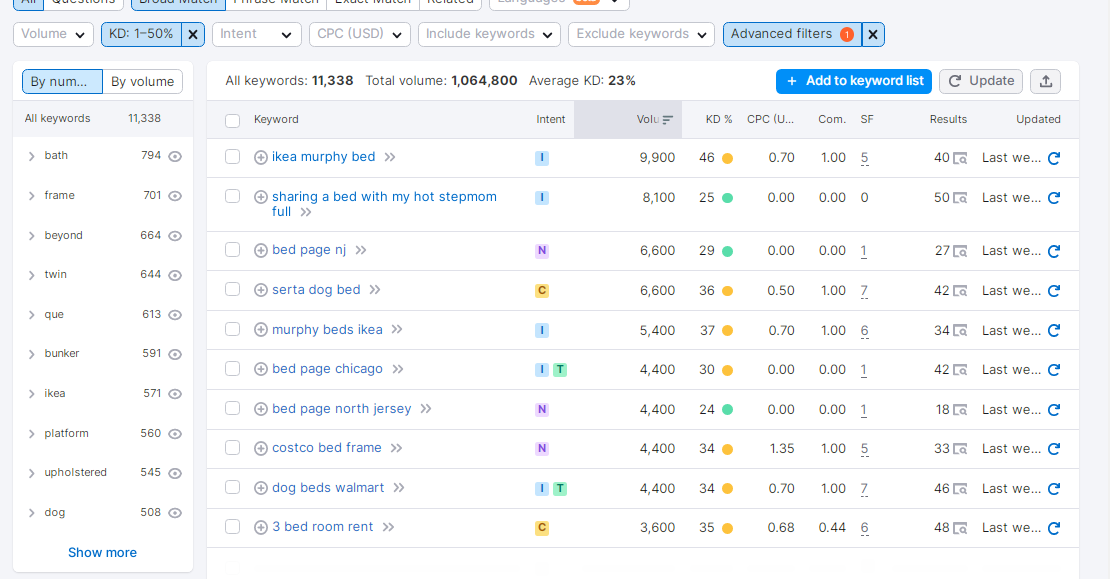The width and height of the screenshot is (1110, 579).
Task: Check the bed page nj row
Action: [232, 249]
